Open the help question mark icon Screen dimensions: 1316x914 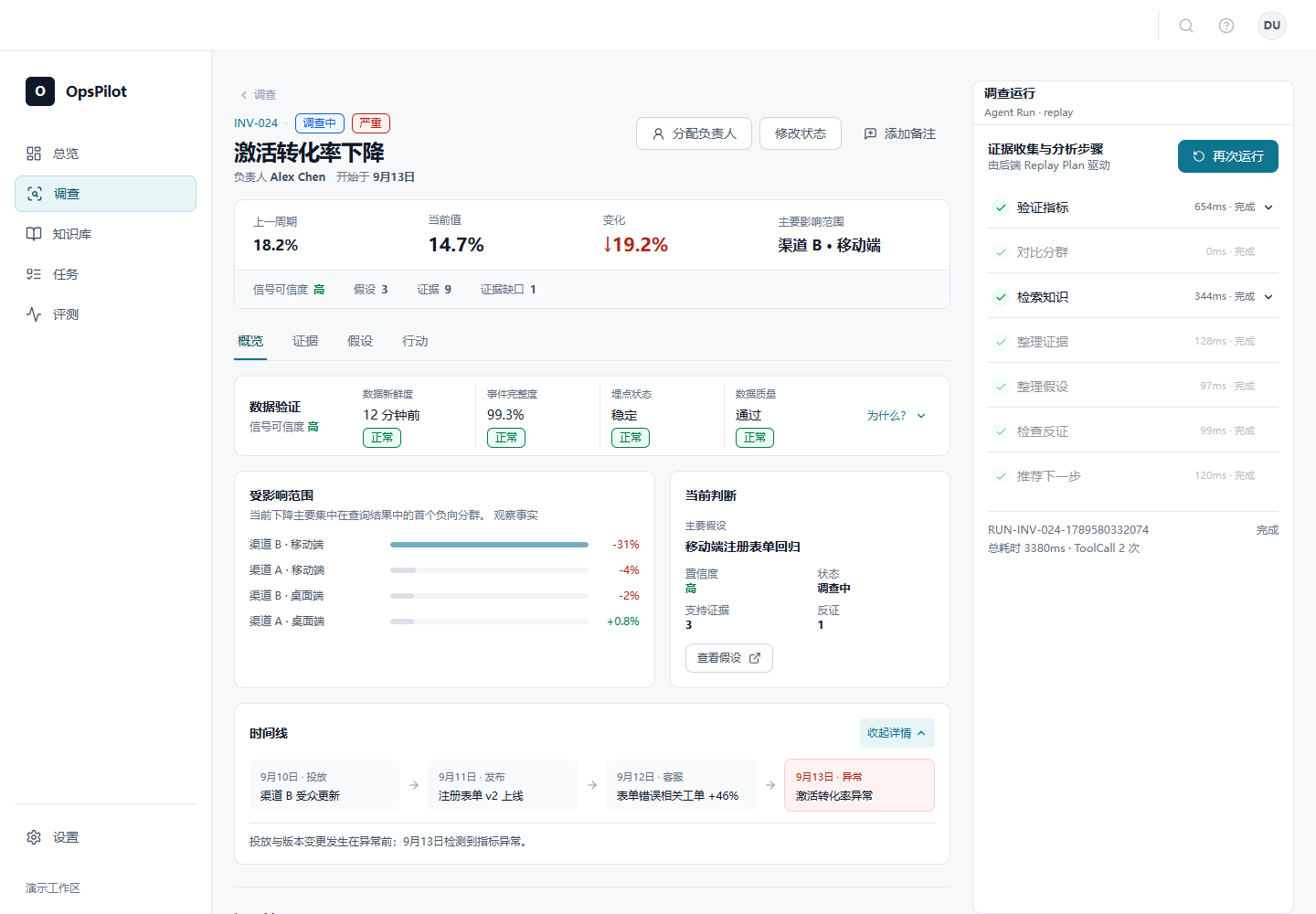click(1226, 26)
